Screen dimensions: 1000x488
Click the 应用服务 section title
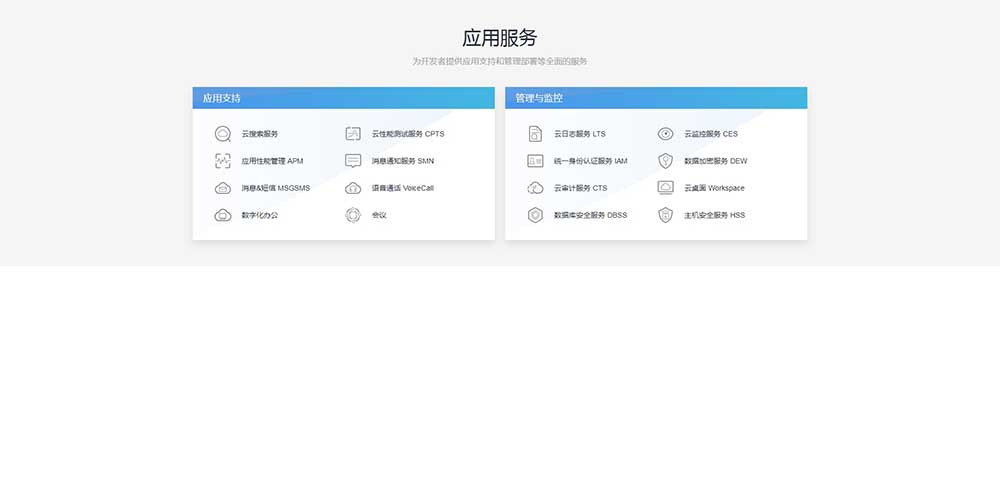tap(499, 38)
